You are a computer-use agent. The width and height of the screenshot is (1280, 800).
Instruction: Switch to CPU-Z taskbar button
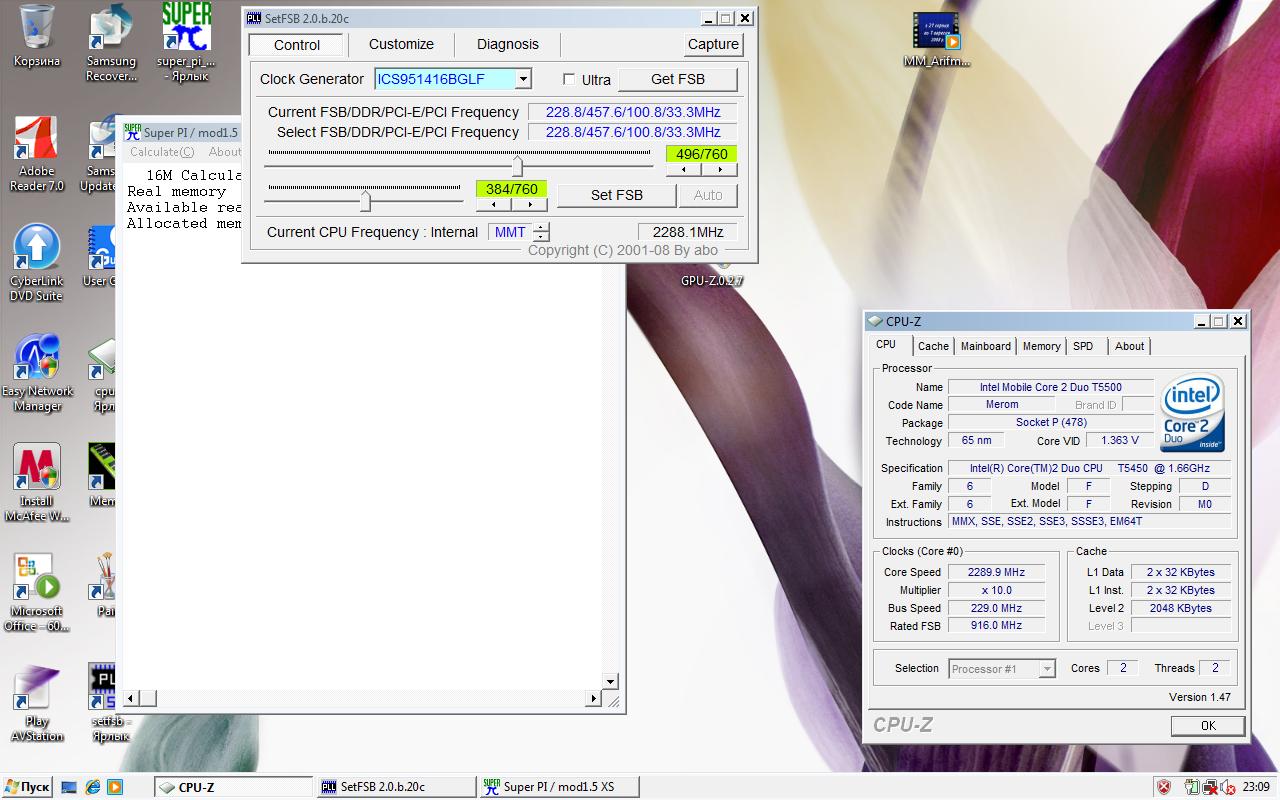point(234,787)
